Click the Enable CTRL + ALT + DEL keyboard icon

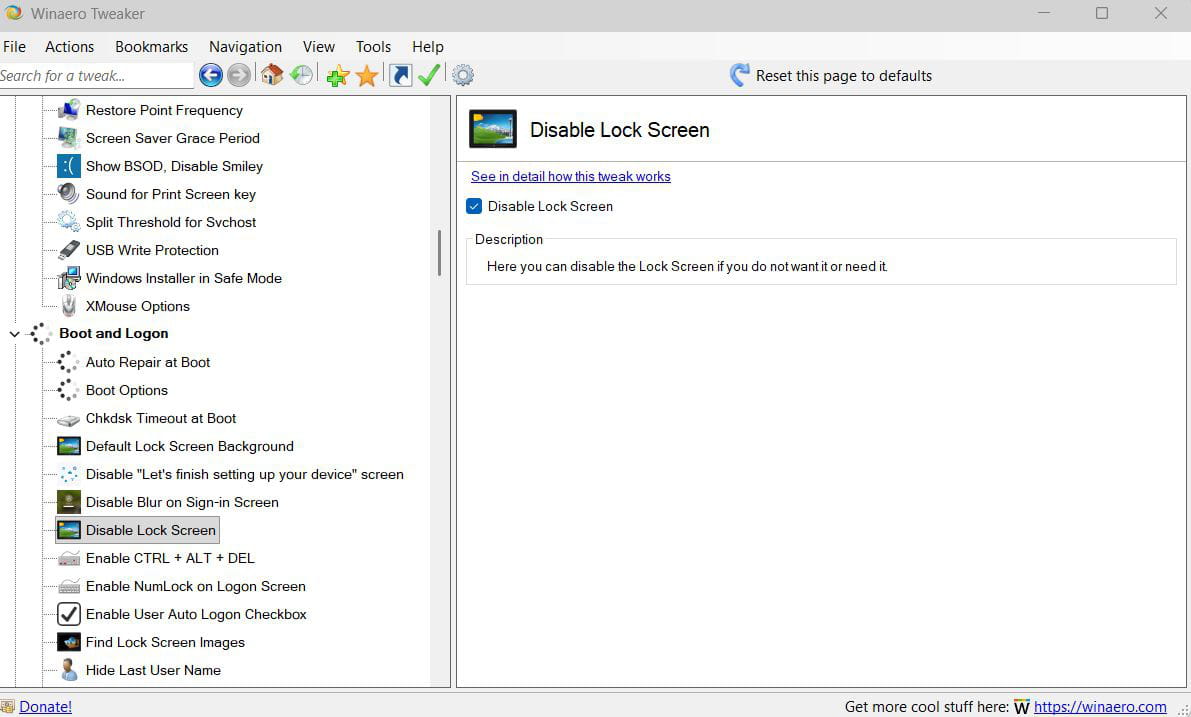coord(68,558)
